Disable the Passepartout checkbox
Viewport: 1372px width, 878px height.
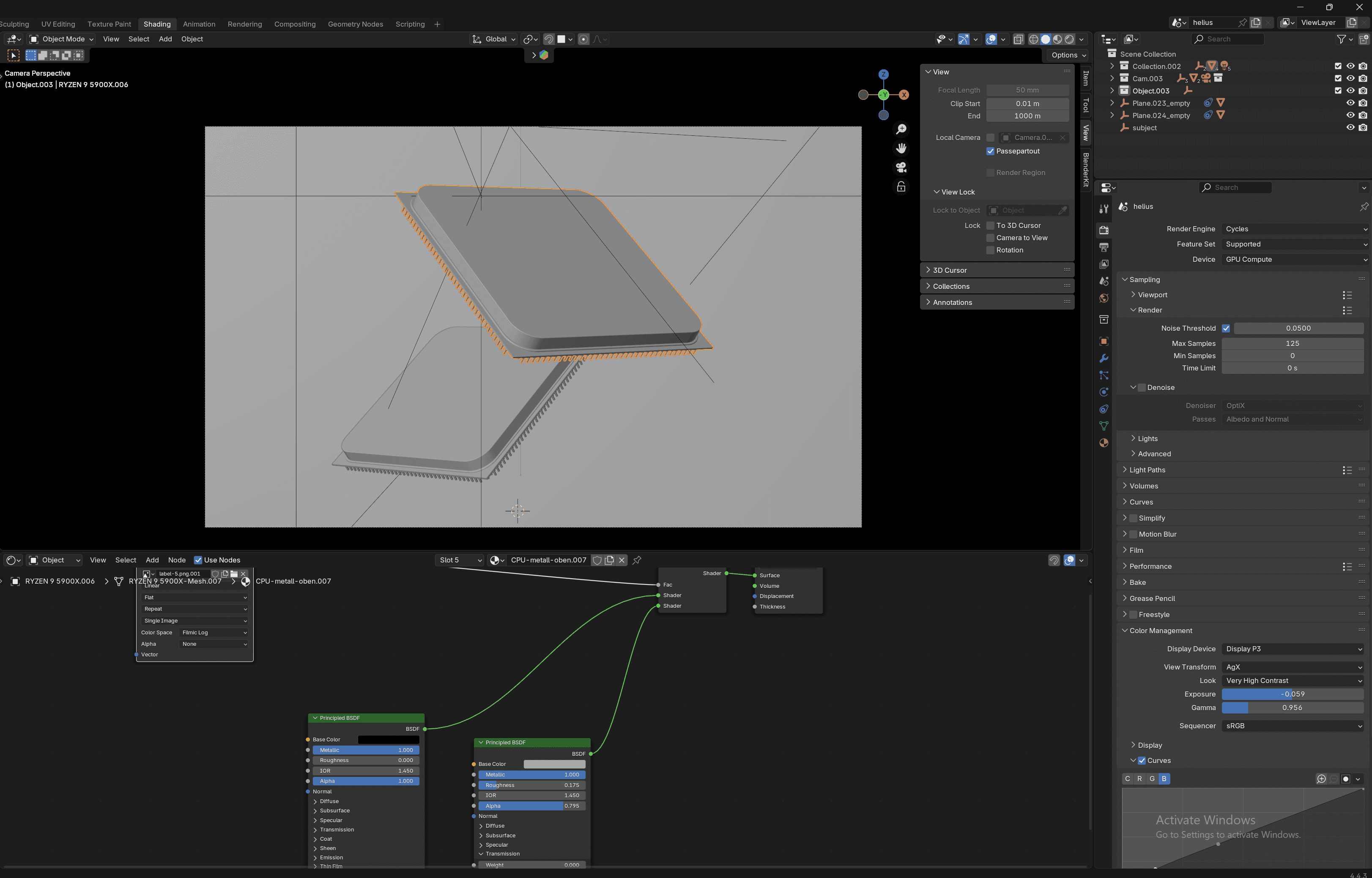(990, 151)
